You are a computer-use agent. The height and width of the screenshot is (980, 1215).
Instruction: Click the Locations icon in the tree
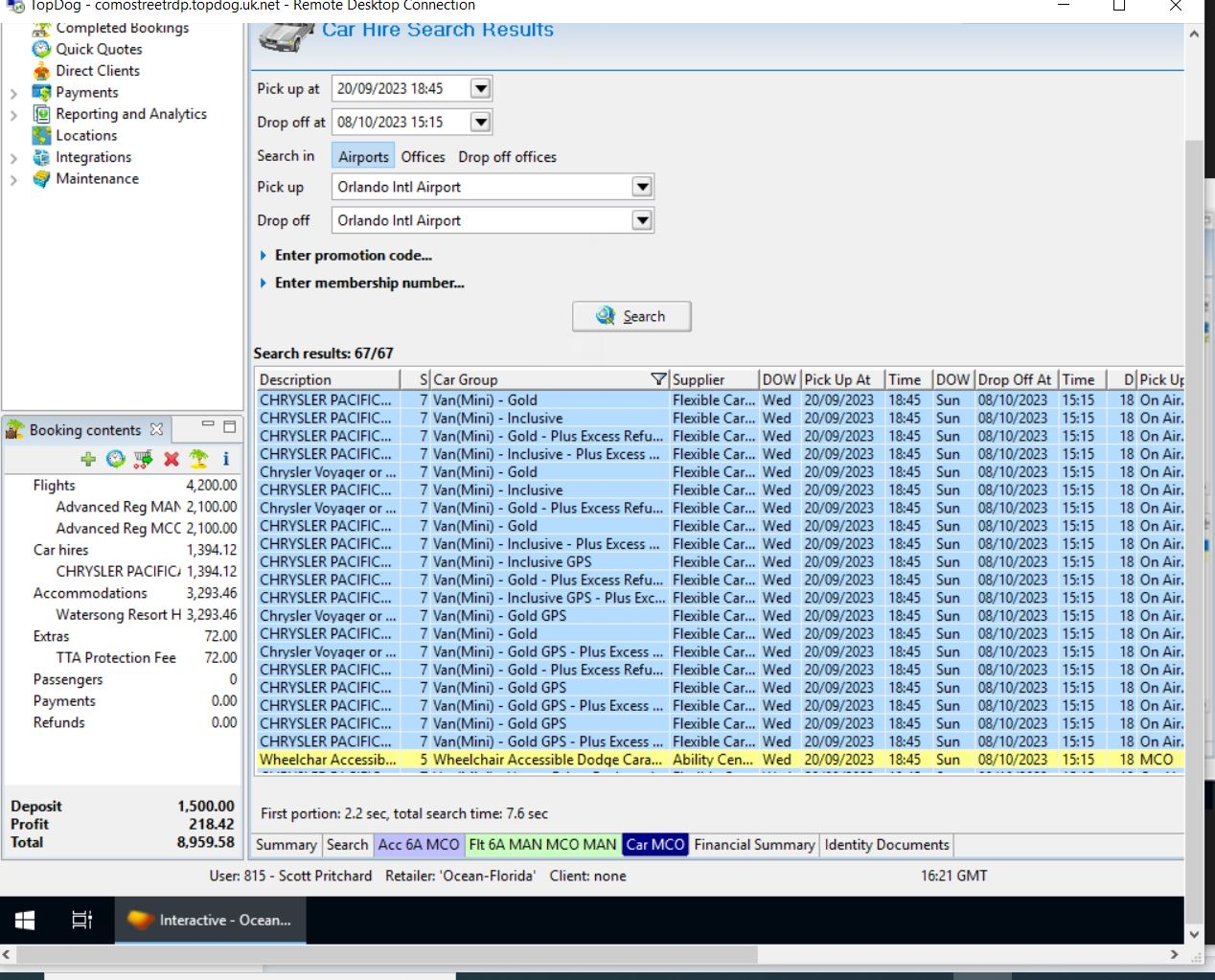point(41,136)
